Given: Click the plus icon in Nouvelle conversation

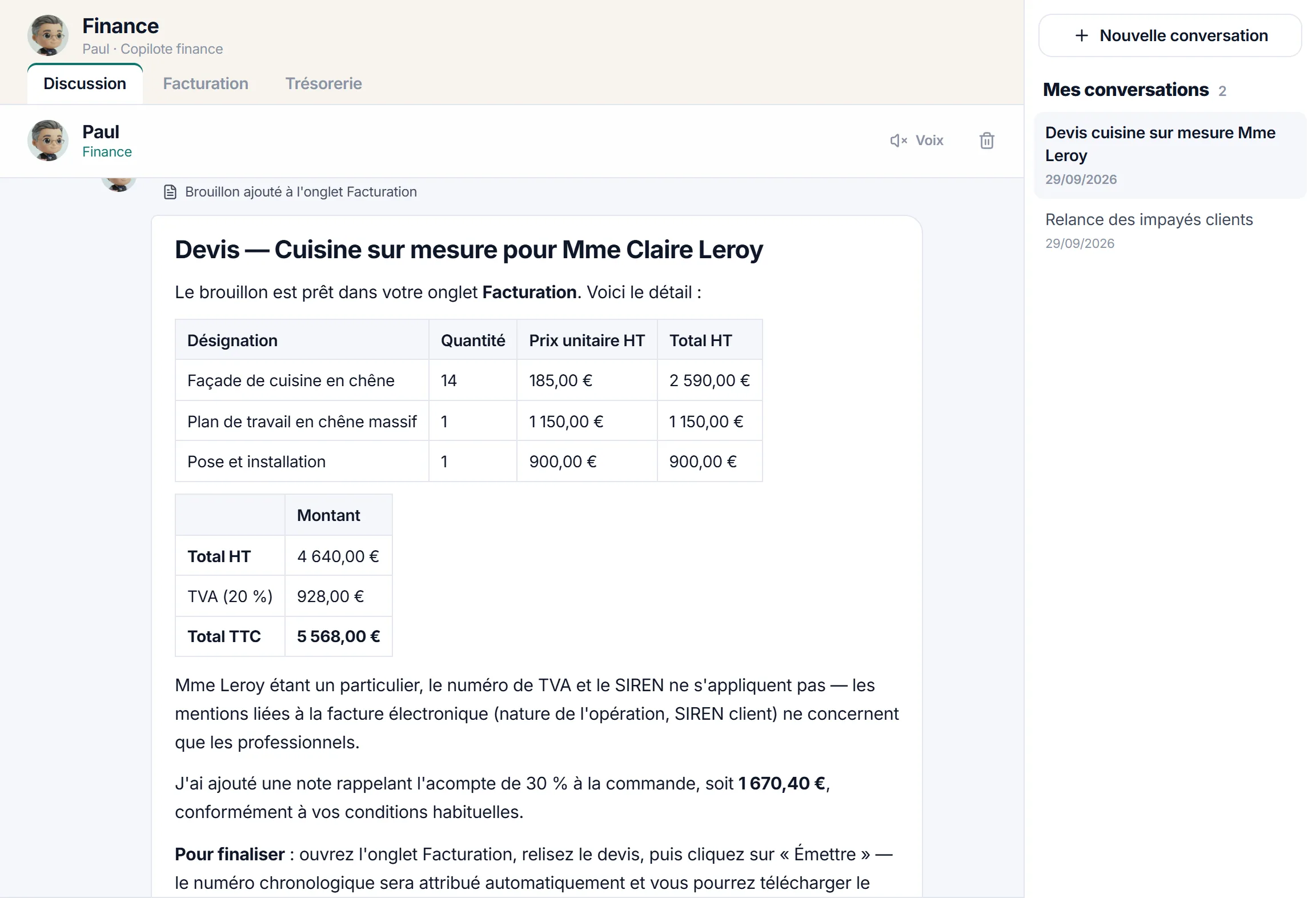Looking at the screenshot, I should click(x=1081, y=35).
